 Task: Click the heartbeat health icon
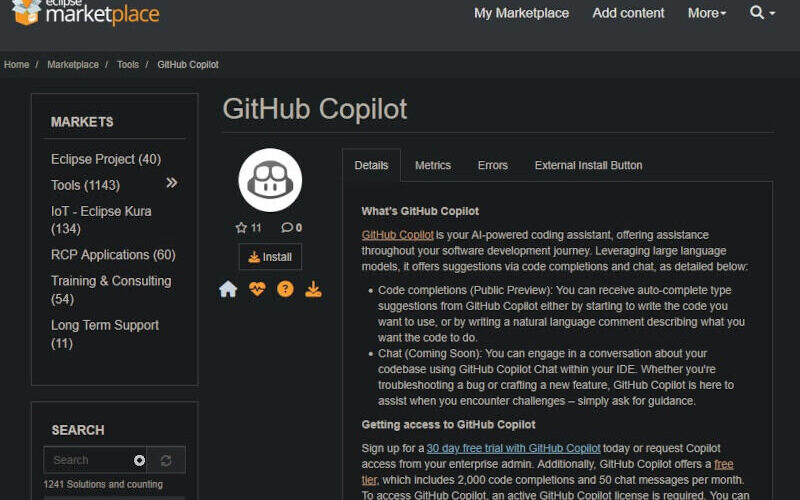tap(257, 289)
